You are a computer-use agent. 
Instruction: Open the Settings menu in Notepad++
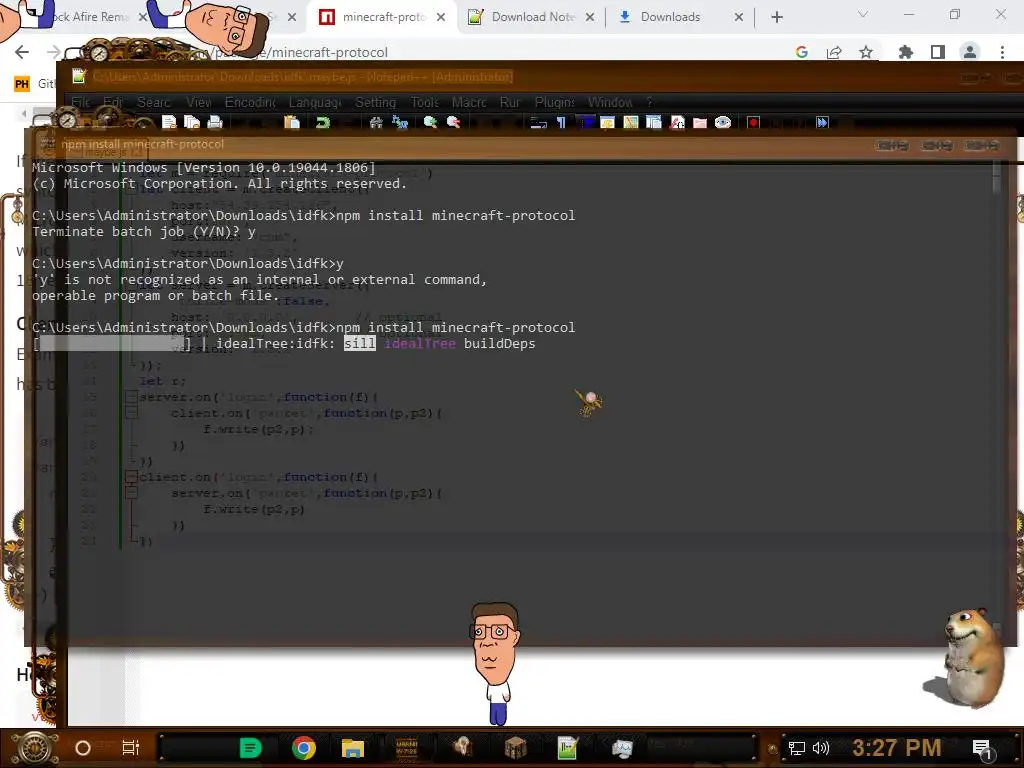click(376, 103)
